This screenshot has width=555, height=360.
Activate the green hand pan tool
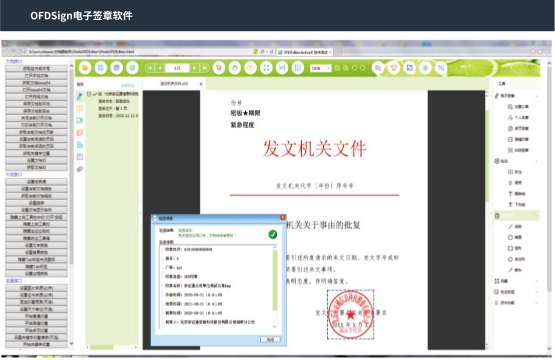click(x=235, y=68)
